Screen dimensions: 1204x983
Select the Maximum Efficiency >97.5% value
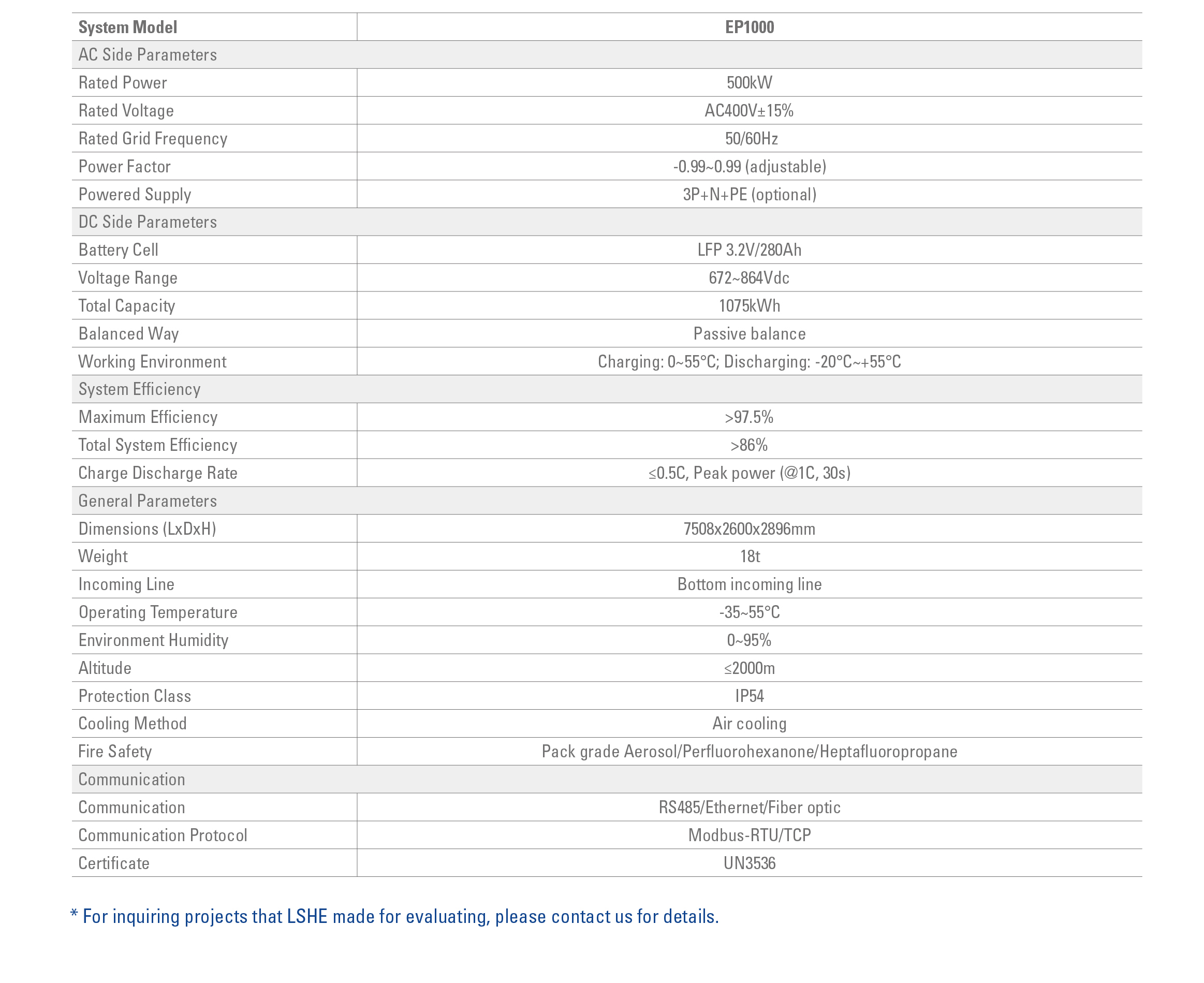748,417
